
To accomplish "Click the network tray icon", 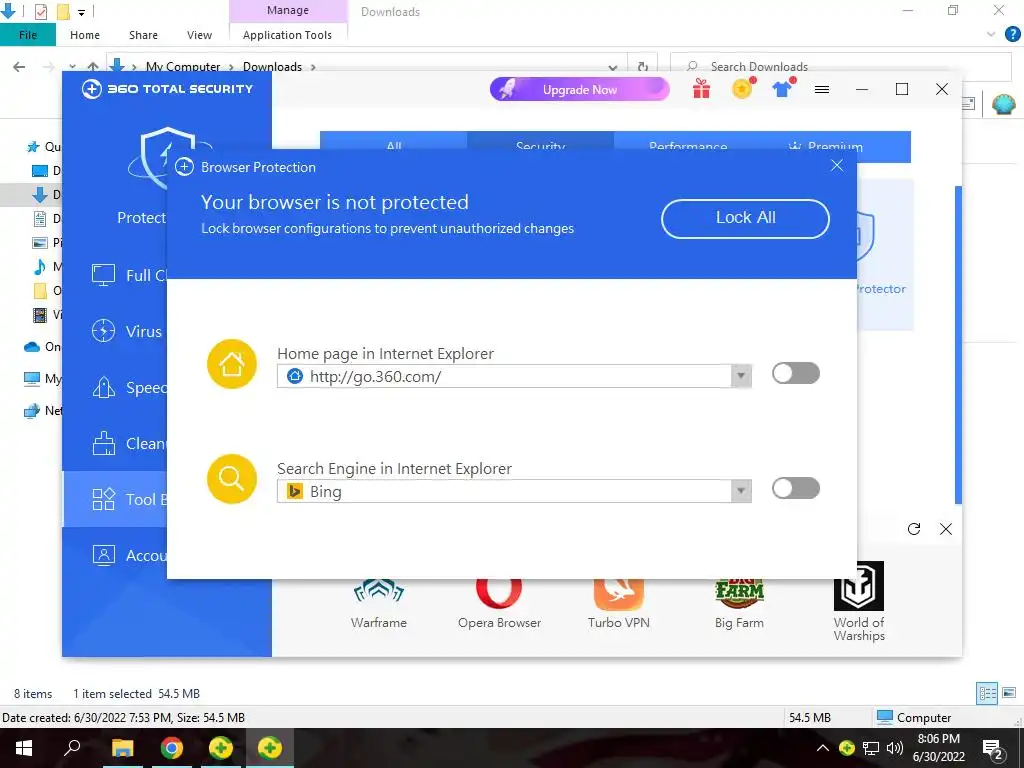I will pos(871,748).
